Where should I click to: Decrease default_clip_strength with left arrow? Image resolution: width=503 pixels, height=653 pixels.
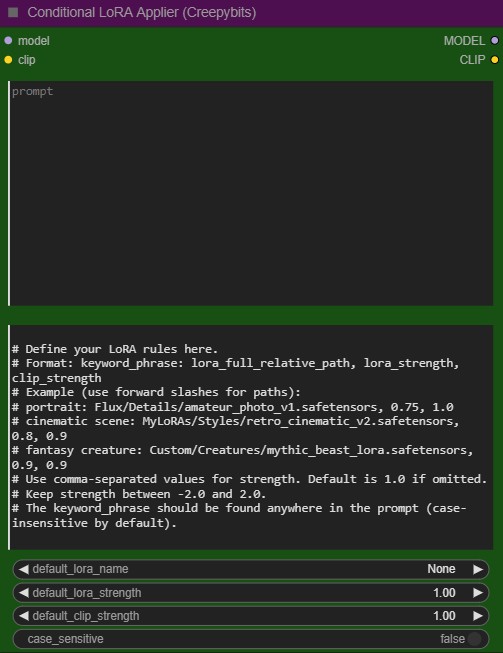pos(24,616)
